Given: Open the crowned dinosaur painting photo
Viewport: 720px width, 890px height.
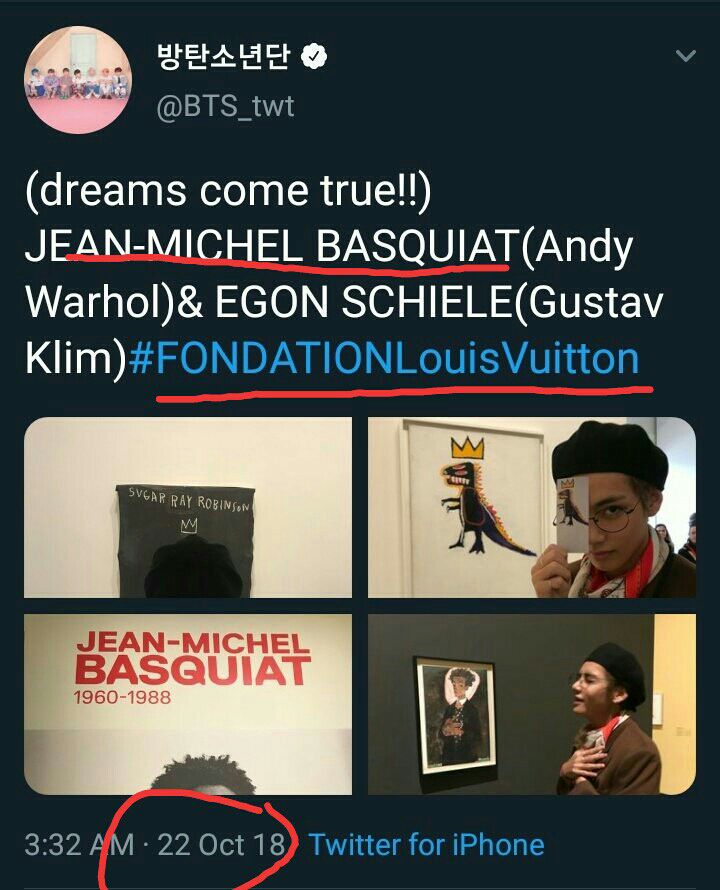Looking at the screenshot, I should tap(532, 507).
